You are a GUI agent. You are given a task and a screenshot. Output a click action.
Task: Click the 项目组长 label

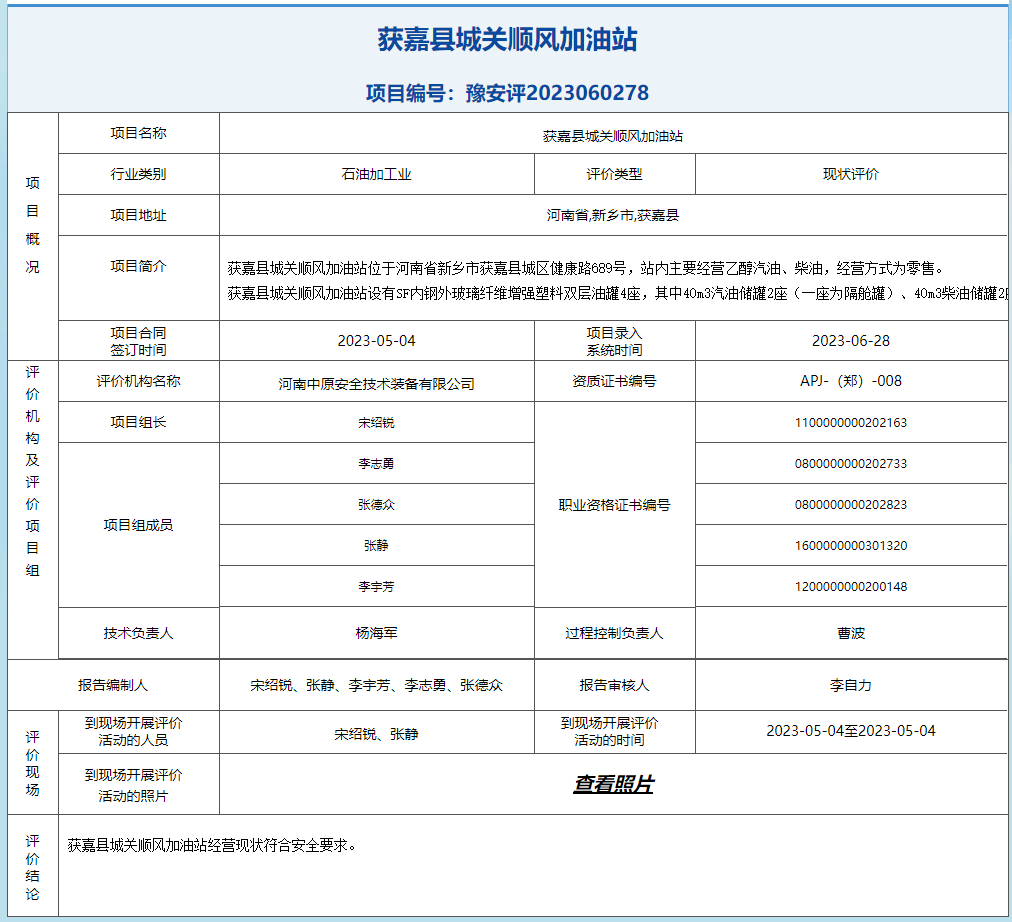[x=138, y=422]
